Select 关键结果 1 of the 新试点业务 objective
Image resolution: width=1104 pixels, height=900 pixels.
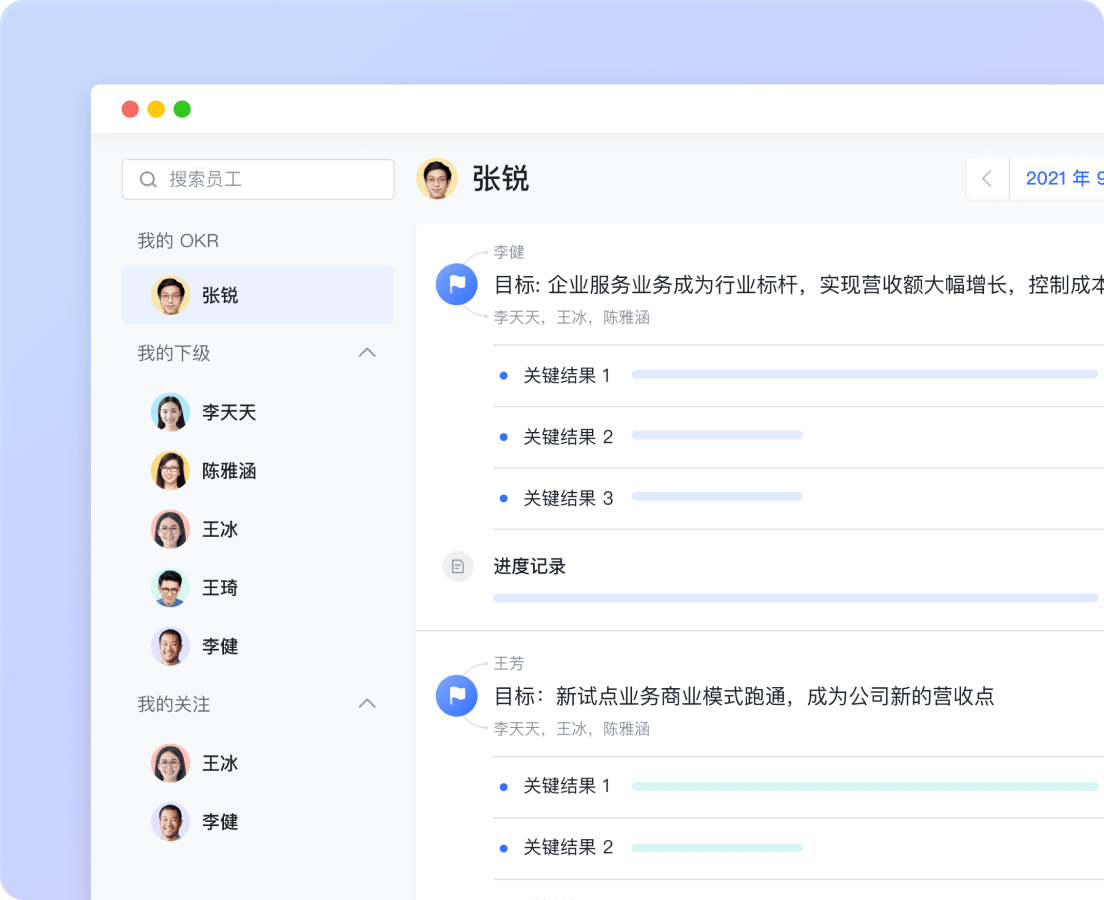[567, 785]
